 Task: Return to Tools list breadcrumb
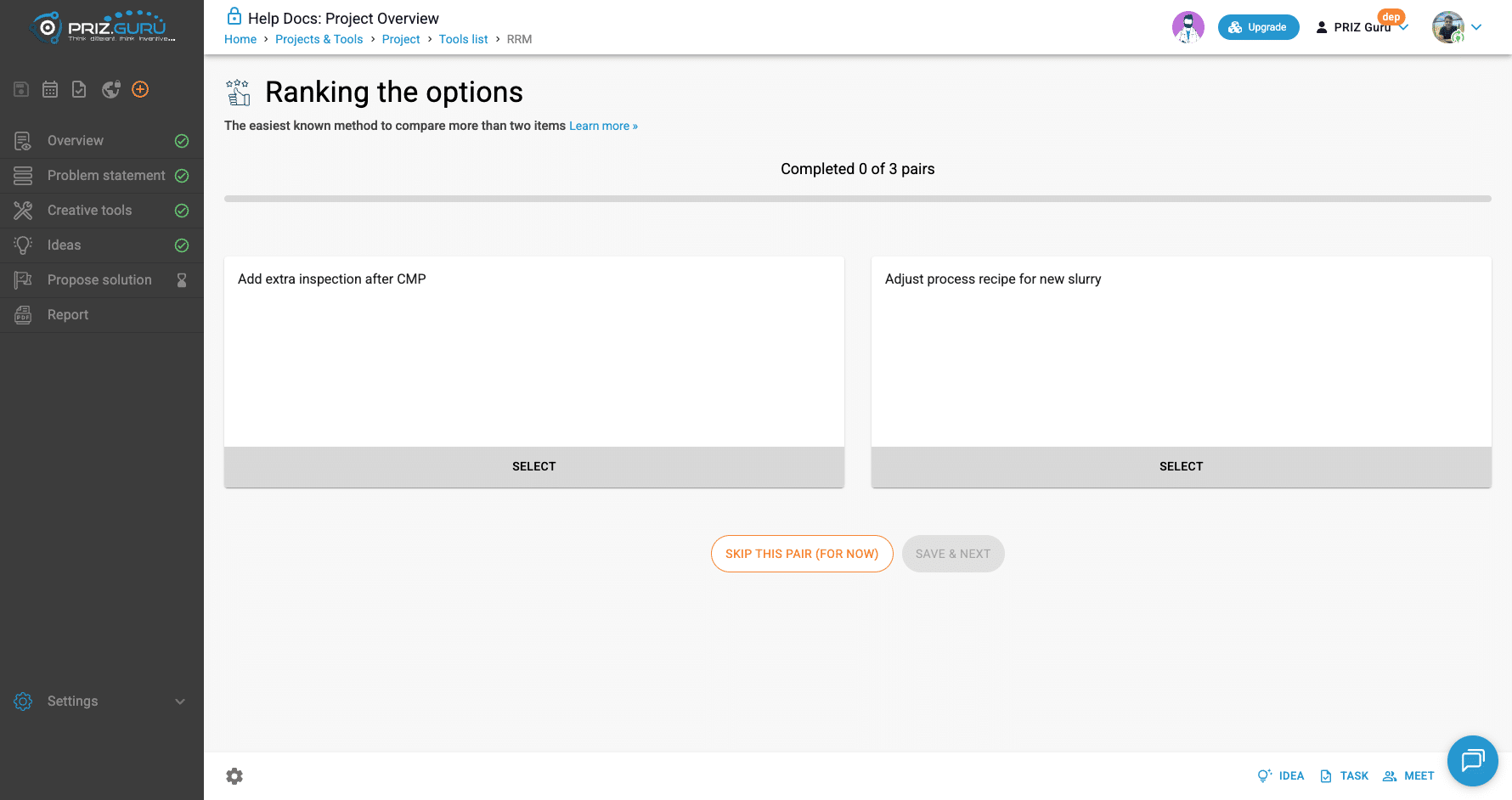pos(464,39)
